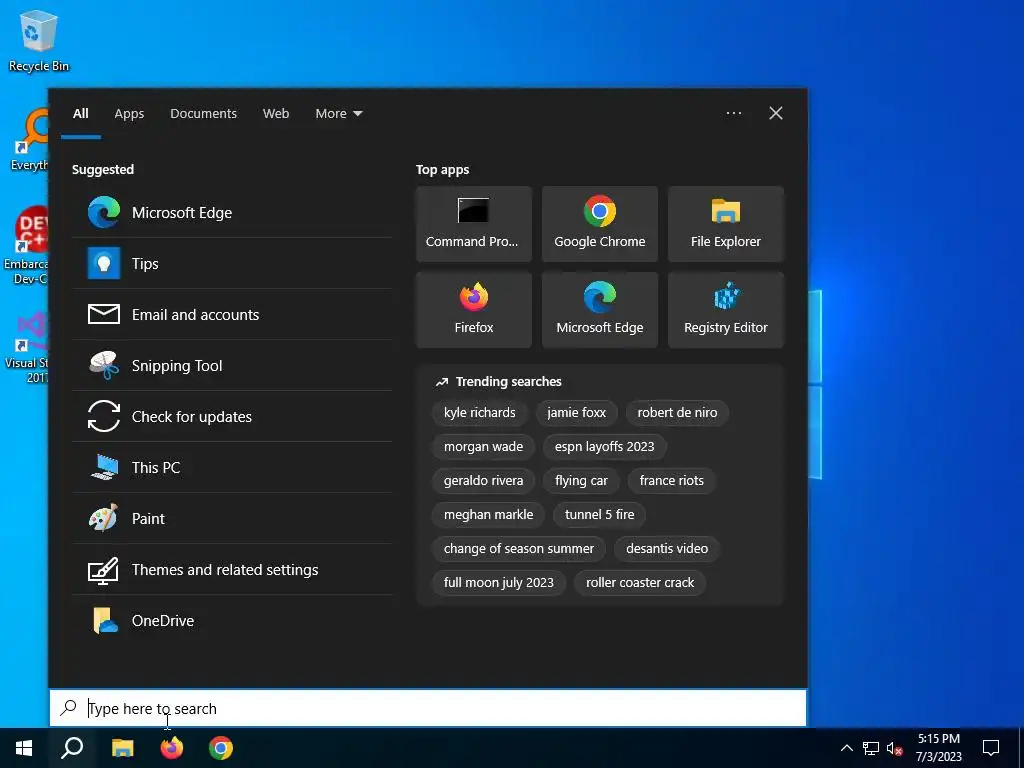The image size is (1024, 768).
Task: Open the notification center icon
Action: pos(991,748)
